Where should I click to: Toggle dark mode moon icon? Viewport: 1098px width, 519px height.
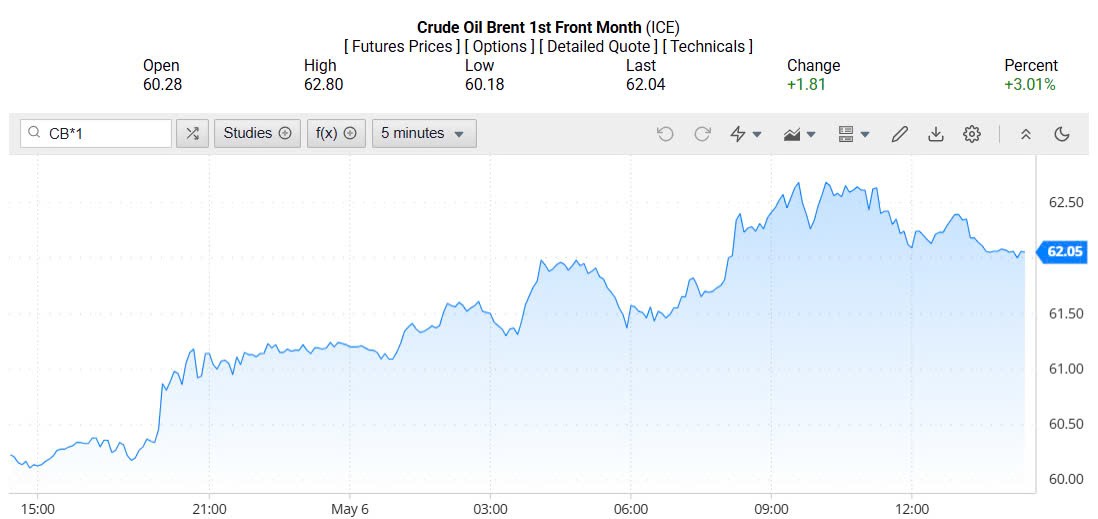click(x=1062, y=134)
